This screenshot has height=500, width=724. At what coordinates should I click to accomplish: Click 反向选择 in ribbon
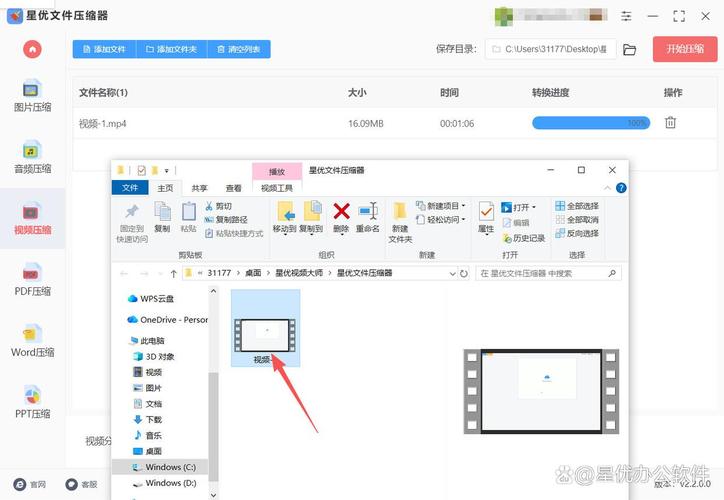tap(577, 233)
